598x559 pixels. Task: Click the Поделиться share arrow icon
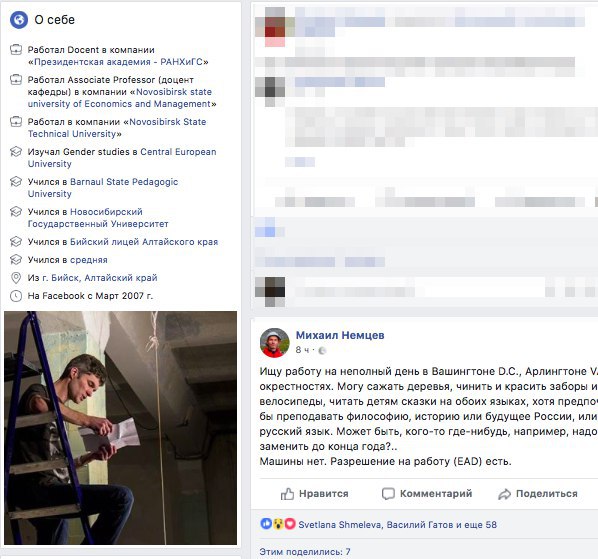504,494
